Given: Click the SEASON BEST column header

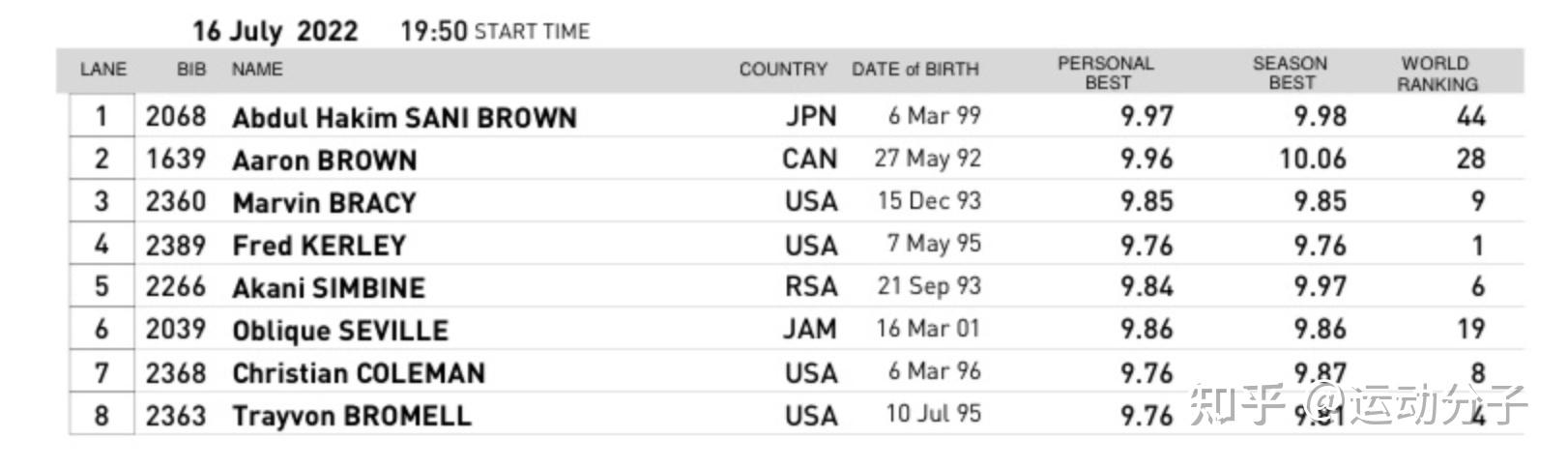Looking at the screenshot, I should 1290,73.
